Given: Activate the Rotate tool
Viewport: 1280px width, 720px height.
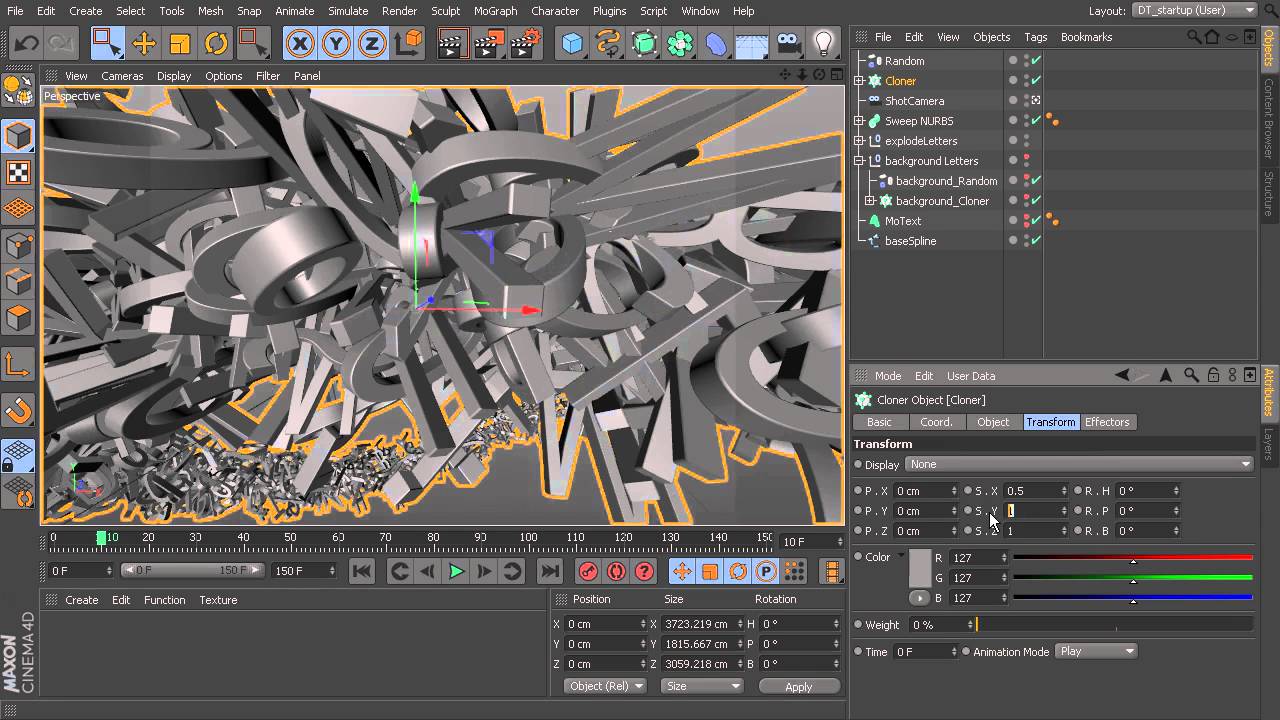Looking at the screenshot, I should coord(216,44).
